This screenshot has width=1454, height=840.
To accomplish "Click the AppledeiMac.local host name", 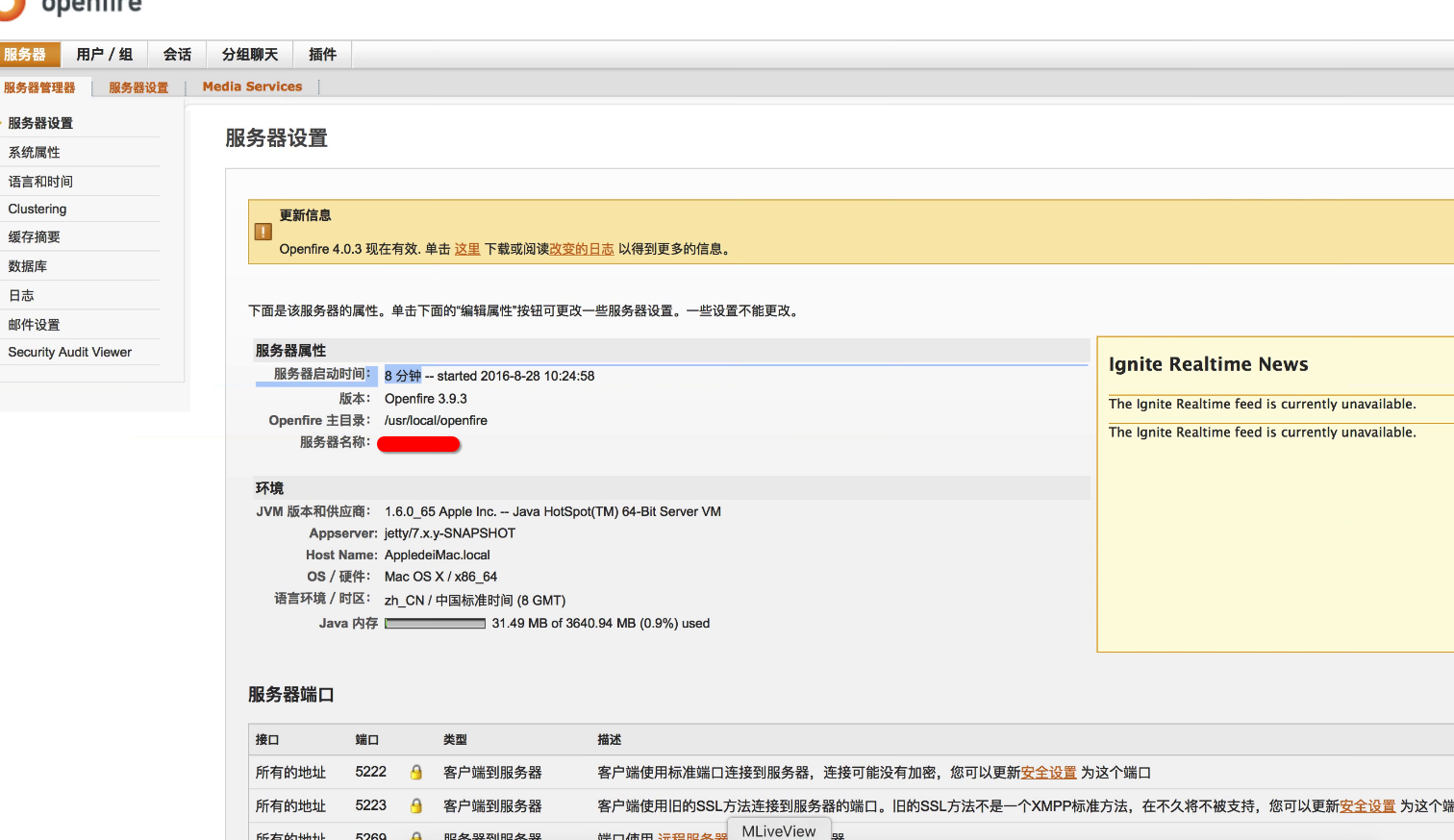I will click(x=438, y=556).
